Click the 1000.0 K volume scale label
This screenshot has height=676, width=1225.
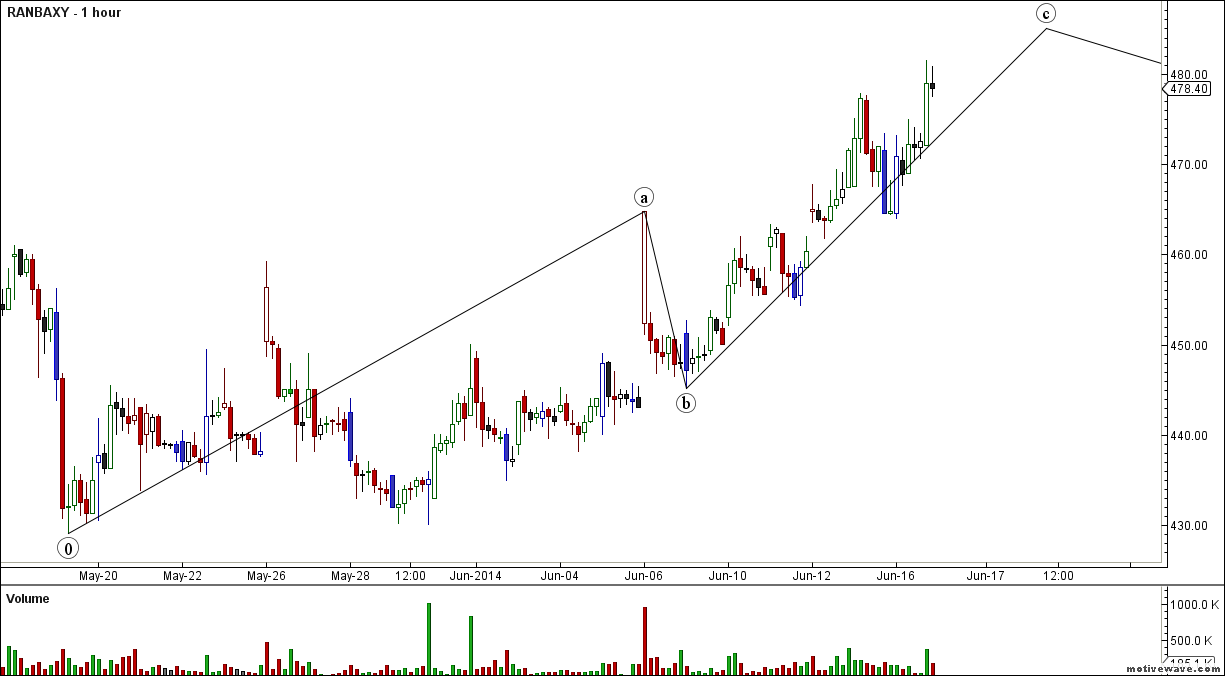(1195, 605)
